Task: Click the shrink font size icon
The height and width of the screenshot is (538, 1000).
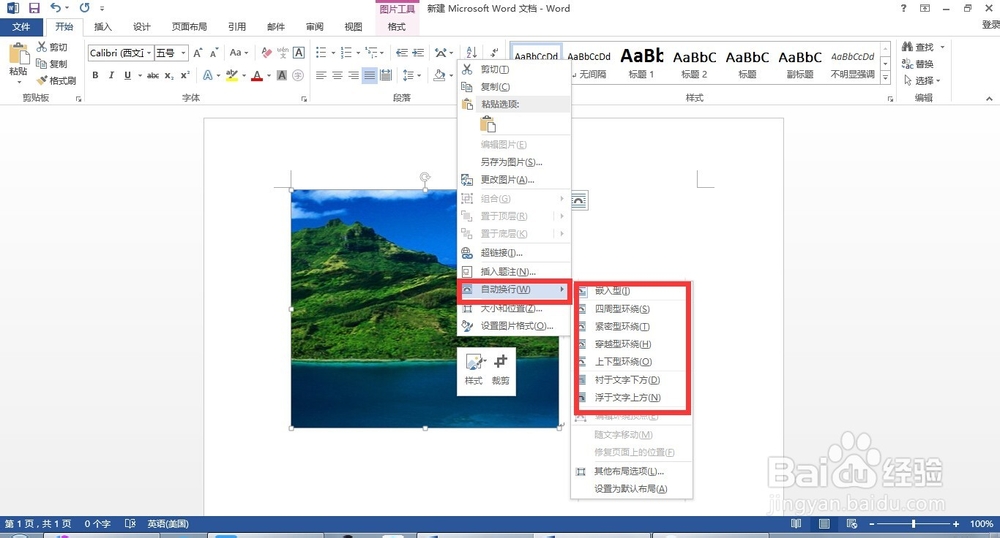Action: (214, 53)
